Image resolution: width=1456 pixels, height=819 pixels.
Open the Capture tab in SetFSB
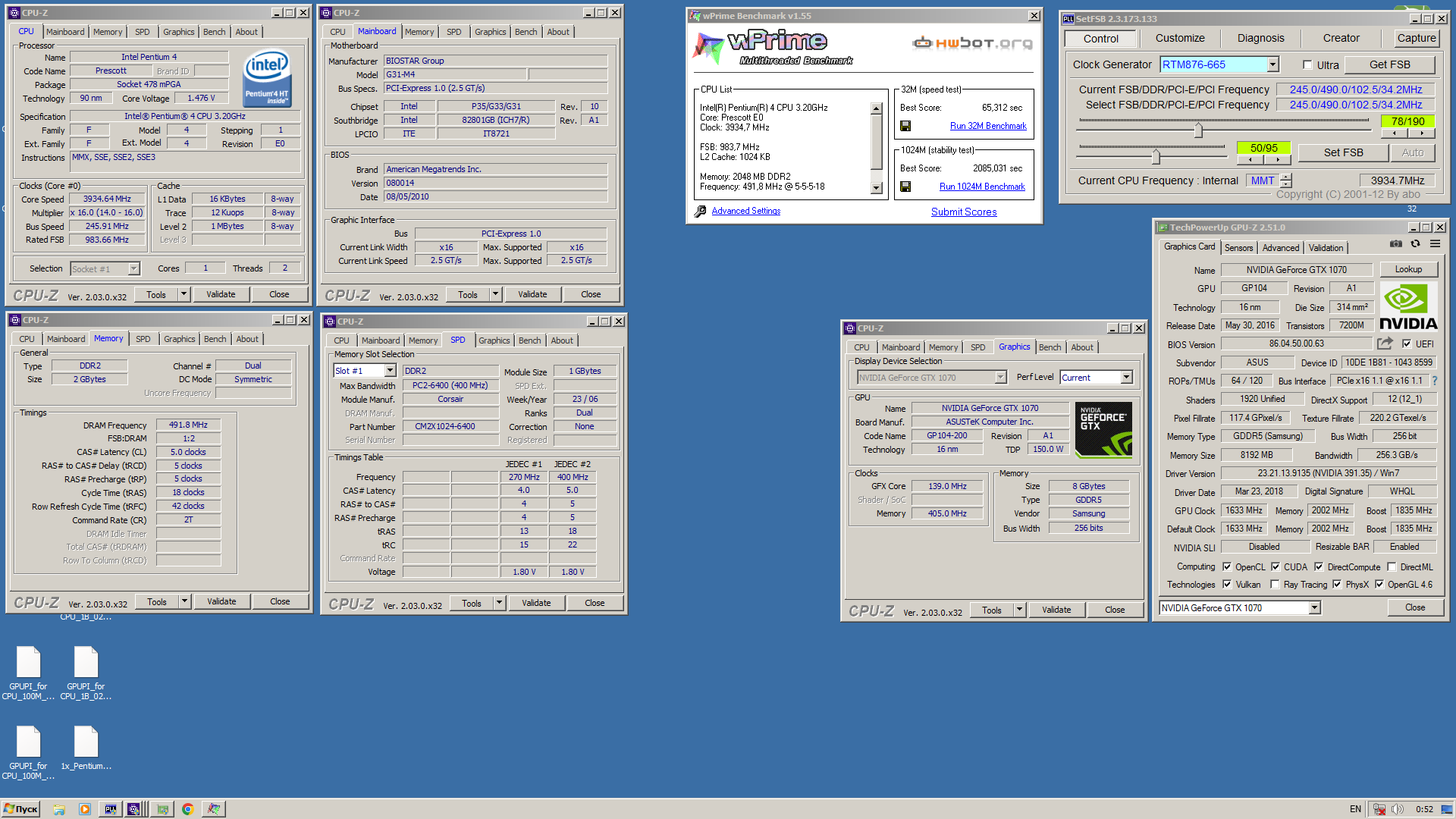click(x=1417, y=39)
